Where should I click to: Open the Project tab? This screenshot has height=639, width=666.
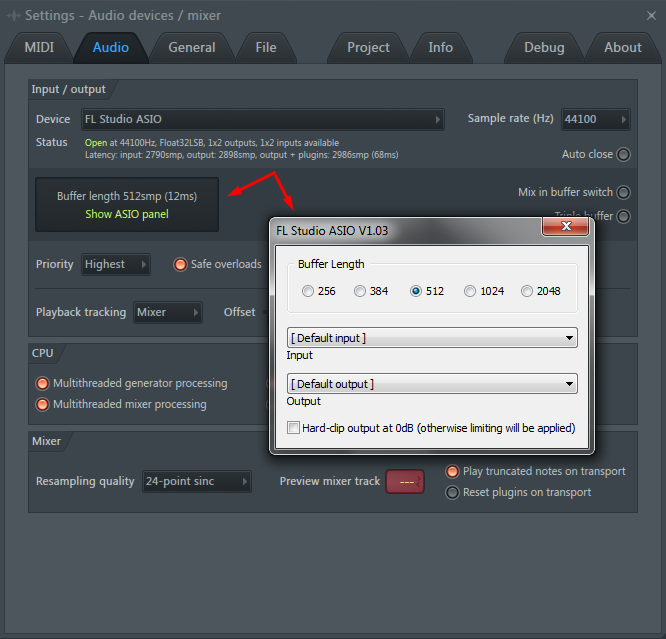click(368, 48)
